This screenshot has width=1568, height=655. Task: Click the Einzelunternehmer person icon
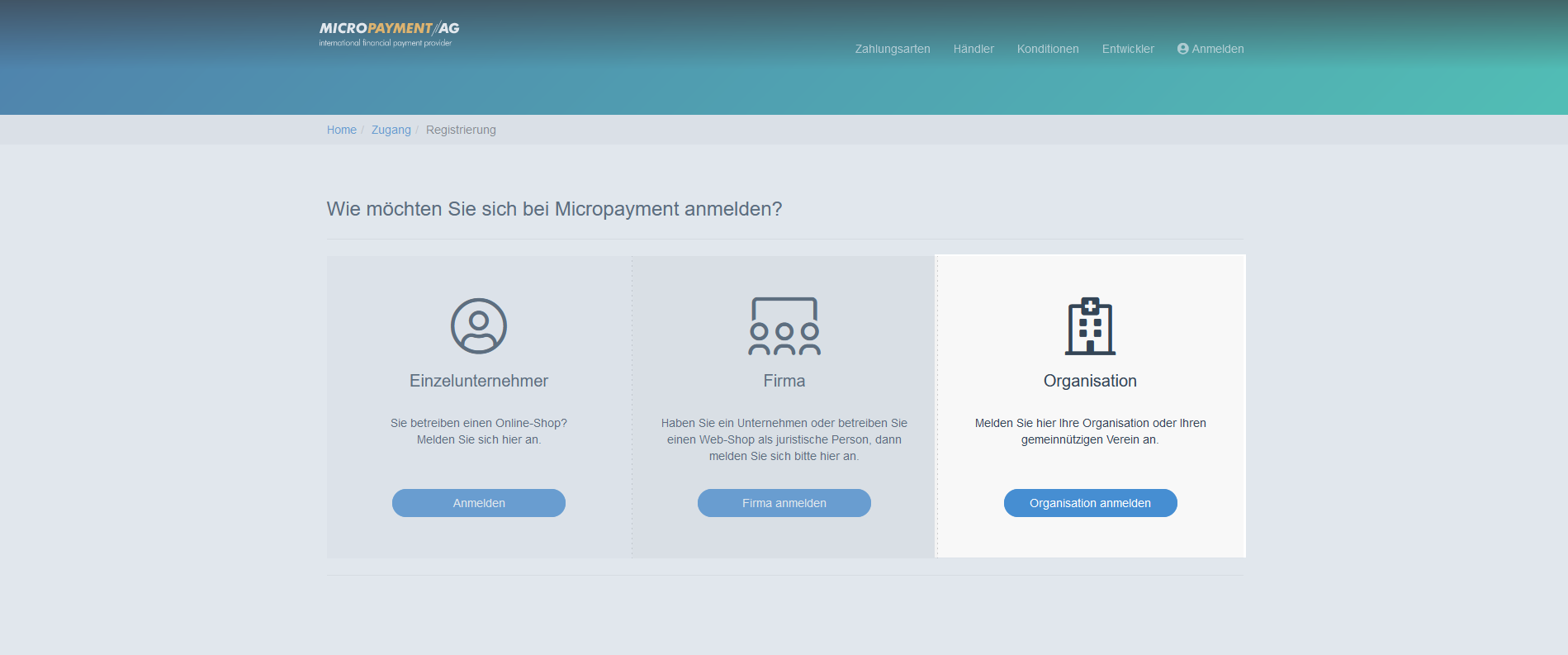coord(479,326)
